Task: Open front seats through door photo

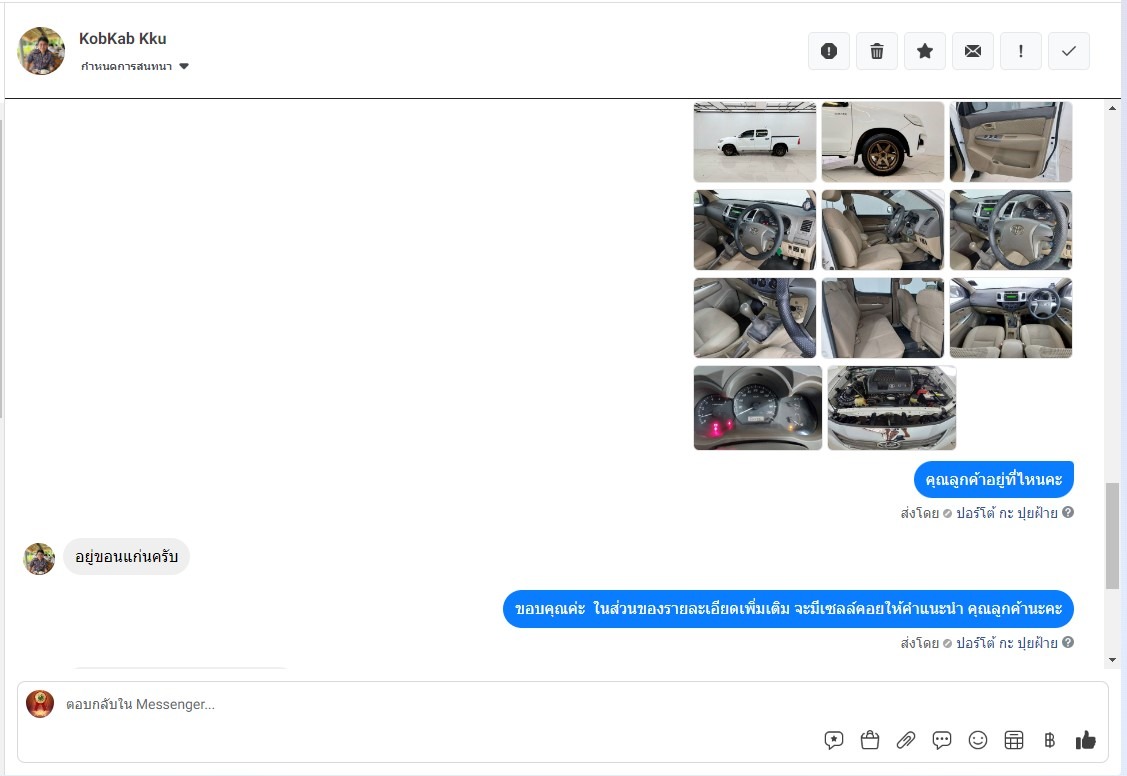Action: coord(883,230)
